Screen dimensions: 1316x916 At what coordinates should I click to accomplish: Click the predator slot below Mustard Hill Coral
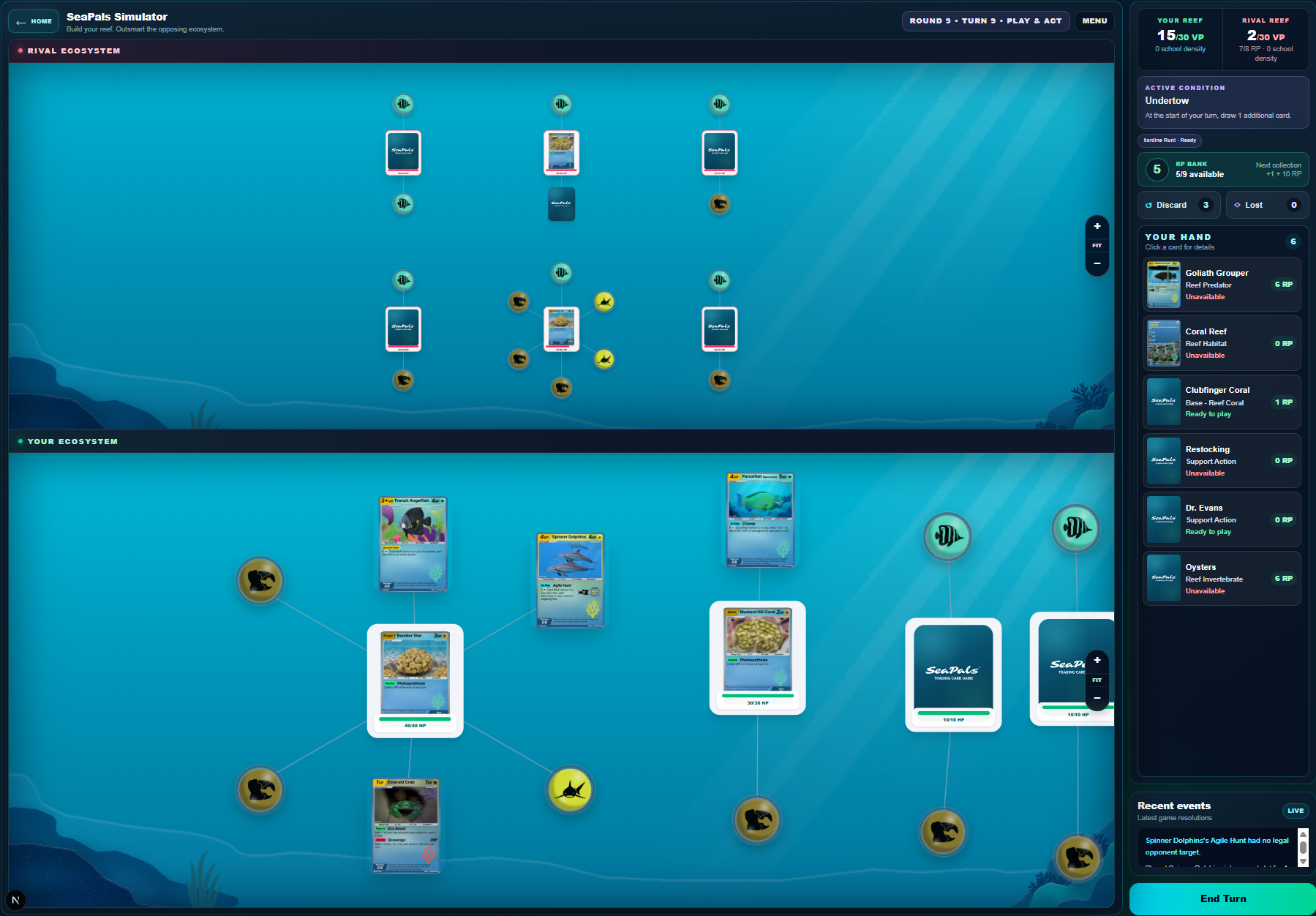(x=757, y=819)
